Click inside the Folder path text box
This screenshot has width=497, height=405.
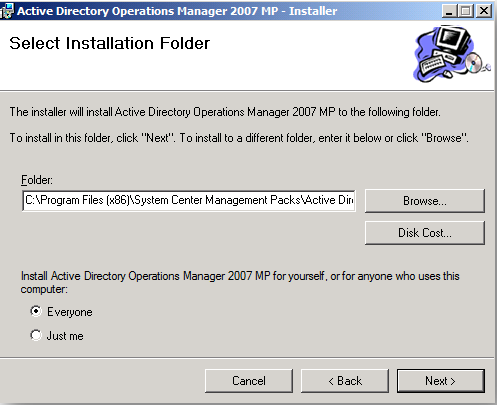(x=189, y=200)
